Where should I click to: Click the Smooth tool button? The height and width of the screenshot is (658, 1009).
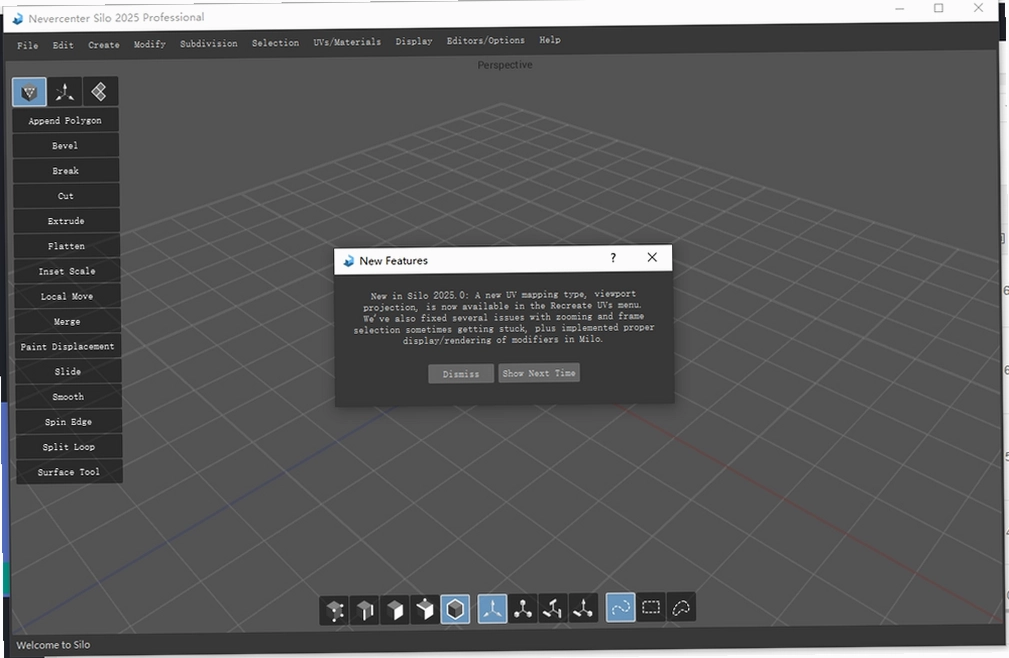pos(68,396)
